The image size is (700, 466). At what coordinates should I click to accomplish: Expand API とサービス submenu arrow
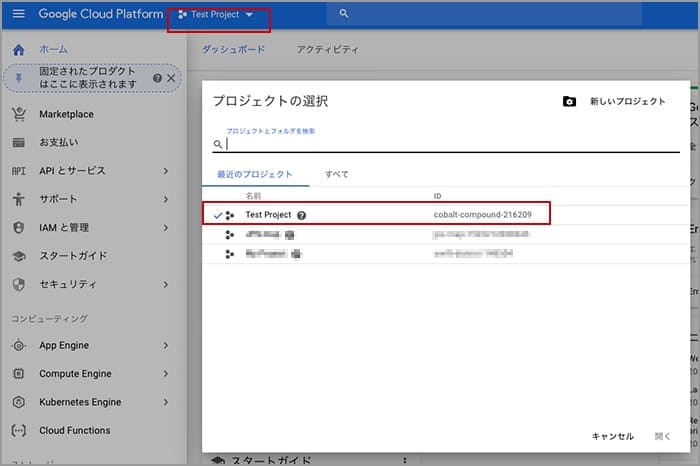166,171
